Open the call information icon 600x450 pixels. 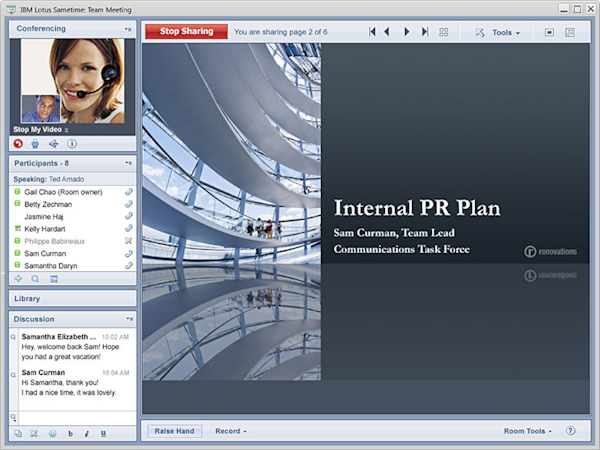pyautogui.click(x=72, y=143)
